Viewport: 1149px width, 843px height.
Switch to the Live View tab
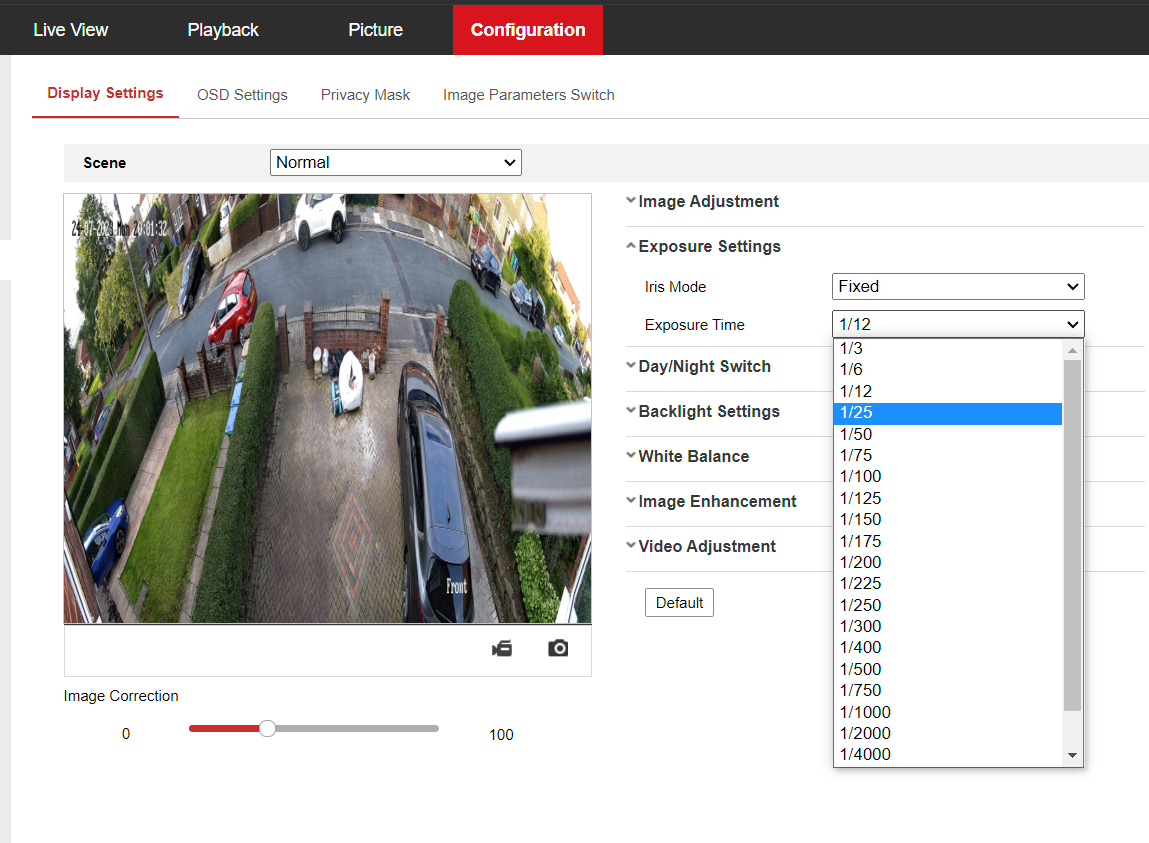pyautogui.click(x=70, y=30)
